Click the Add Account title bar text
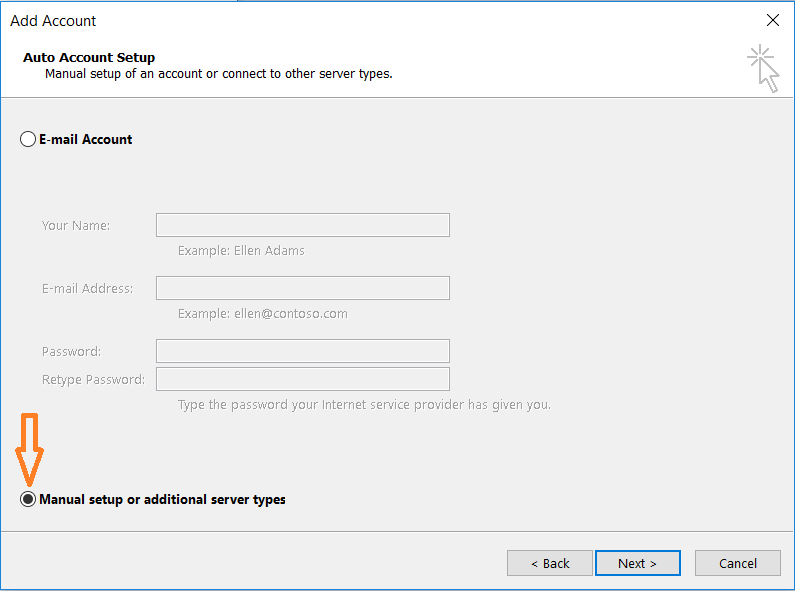The height and width of the screenshot is (591, 795). (x=53, y=21)
